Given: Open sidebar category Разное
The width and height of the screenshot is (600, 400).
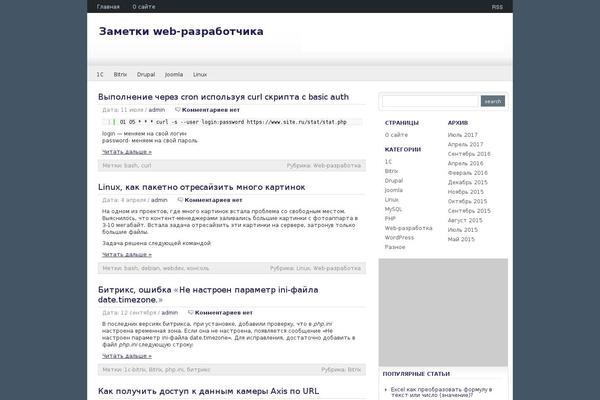Looking at the screenshot, I should tap(395, 247).
